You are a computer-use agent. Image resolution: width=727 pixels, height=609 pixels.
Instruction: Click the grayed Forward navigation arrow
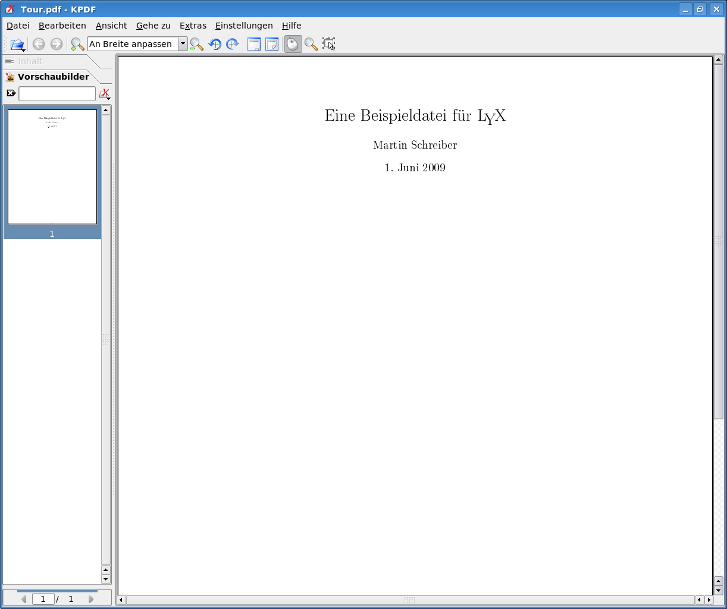point(56,44)
